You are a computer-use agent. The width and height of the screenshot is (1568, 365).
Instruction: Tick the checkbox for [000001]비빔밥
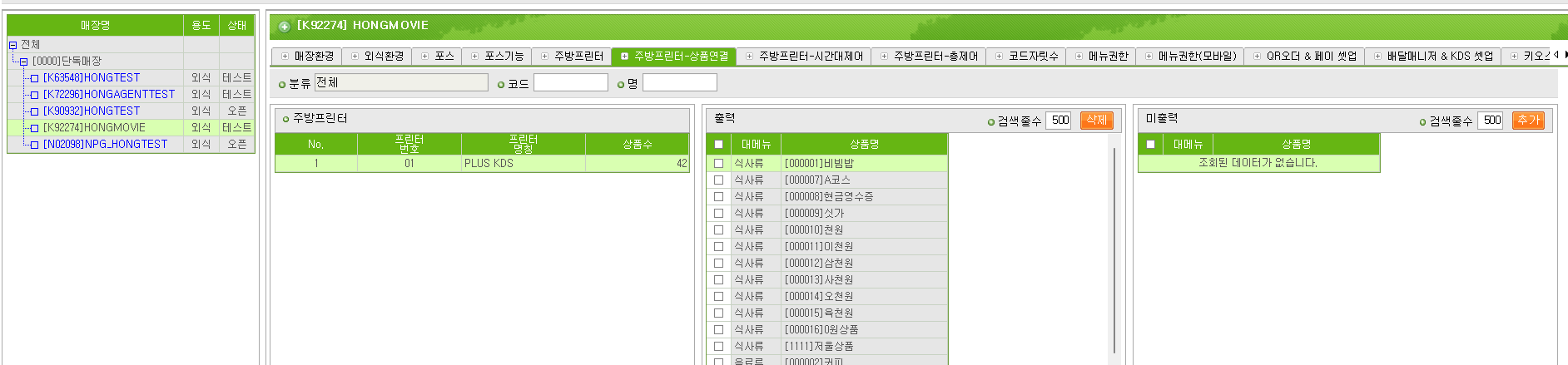coord(718,164)
